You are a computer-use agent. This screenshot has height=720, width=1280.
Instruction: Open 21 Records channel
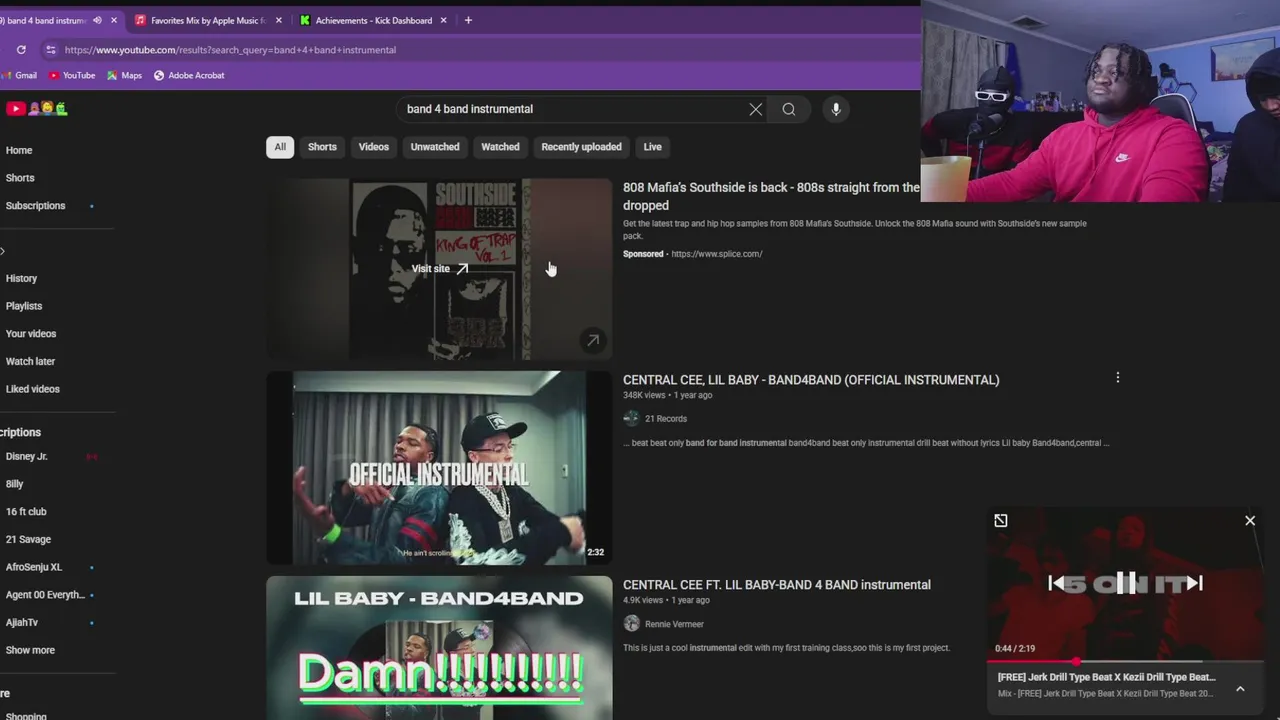665,419
